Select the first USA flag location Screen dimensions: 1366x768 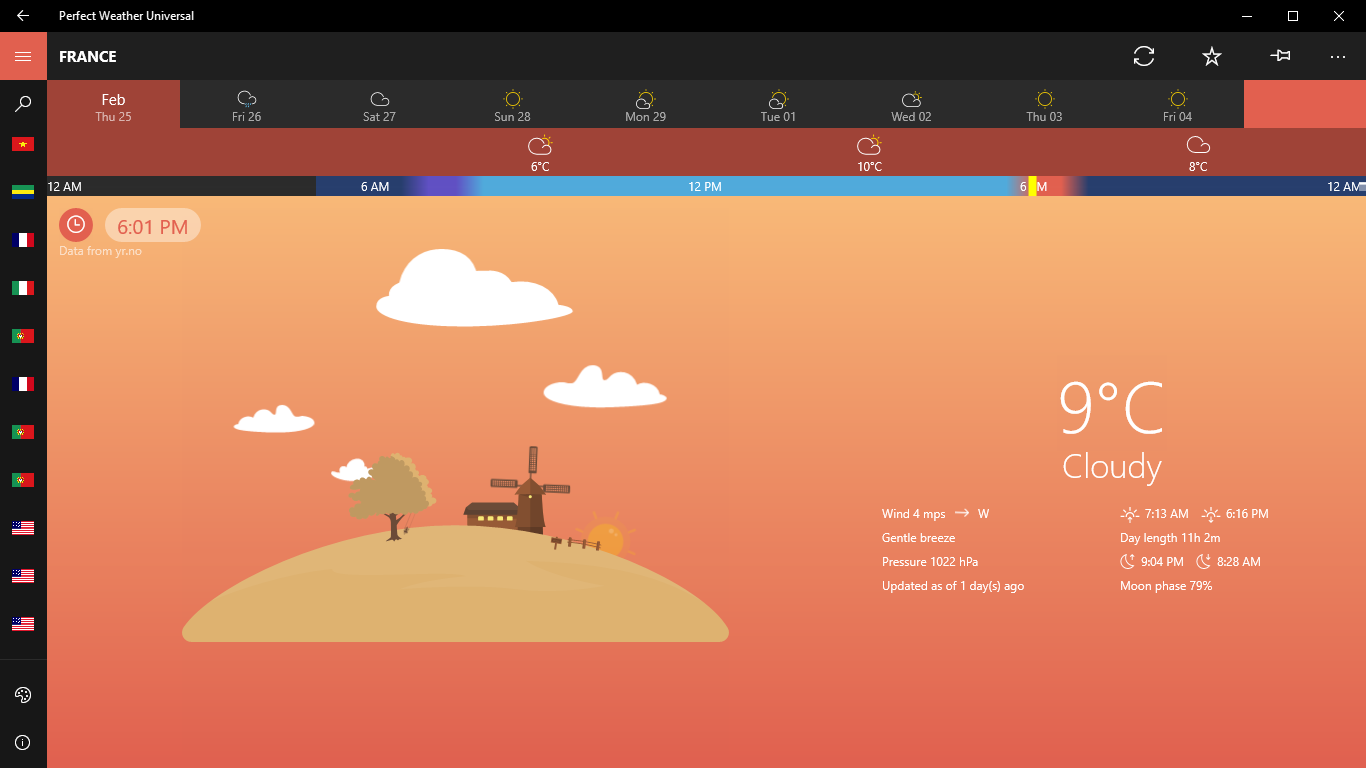click(x=23, y=527)
